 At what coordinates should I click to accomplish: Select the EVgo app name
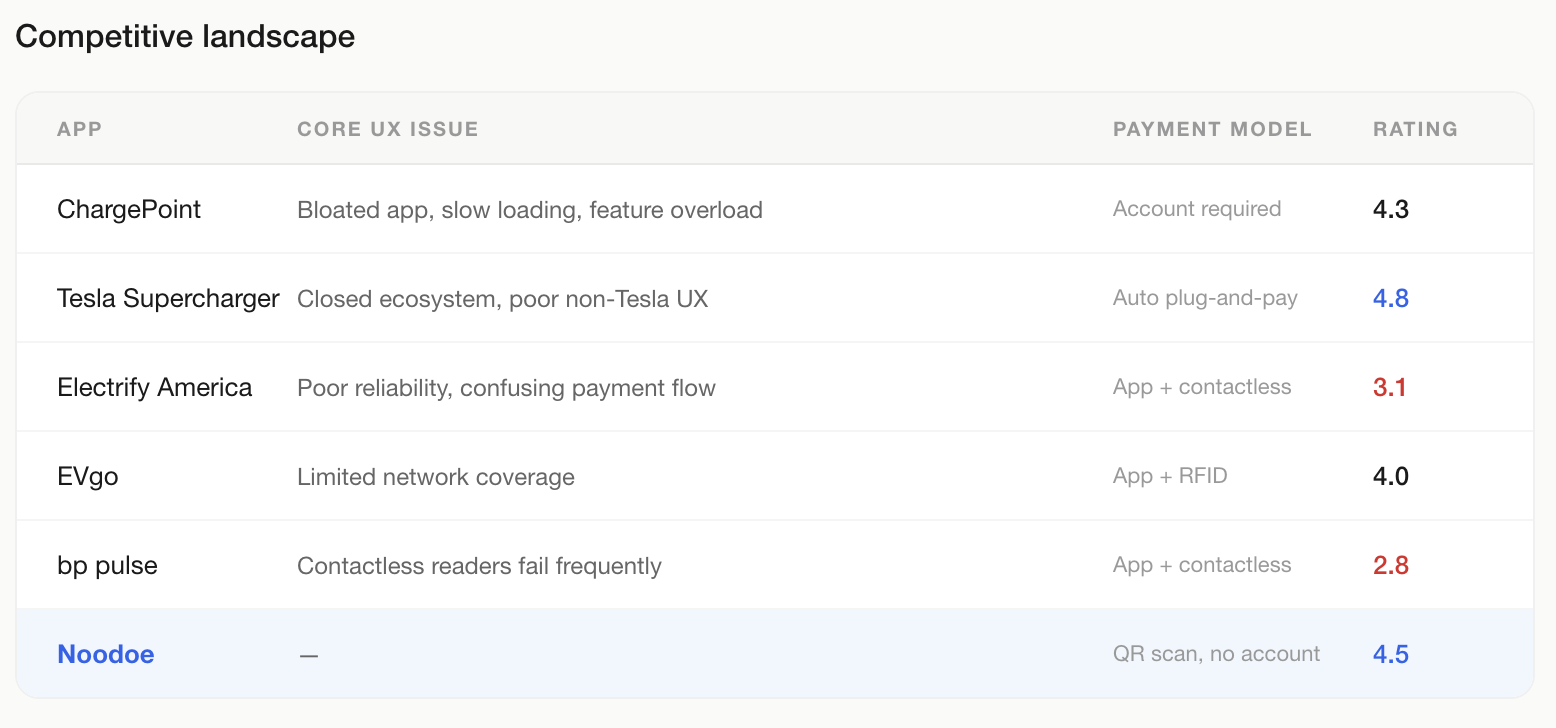88,476
